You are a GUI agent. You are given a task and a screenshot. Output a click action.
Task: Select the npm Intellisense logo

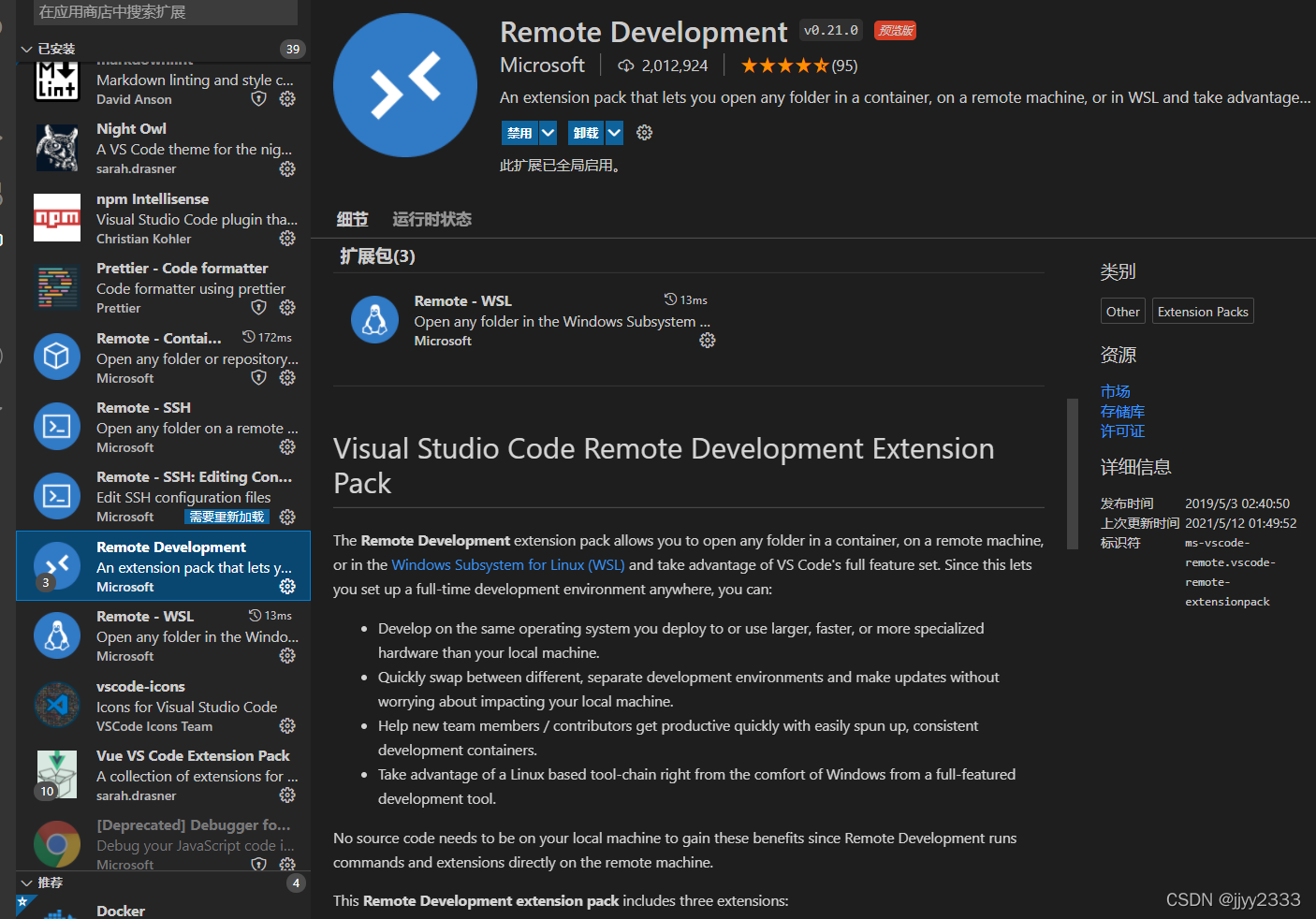pyautogui.click(x=57, y=217)
